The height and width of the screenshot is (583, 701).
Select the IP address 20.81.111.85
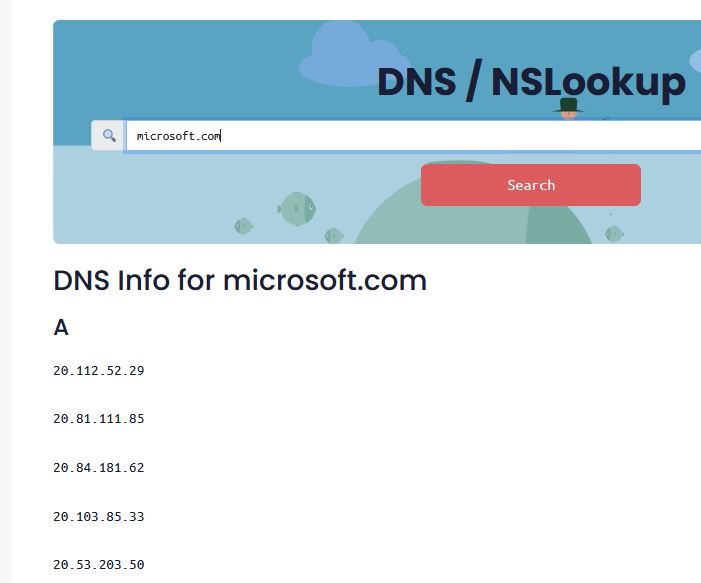(99, 419)
